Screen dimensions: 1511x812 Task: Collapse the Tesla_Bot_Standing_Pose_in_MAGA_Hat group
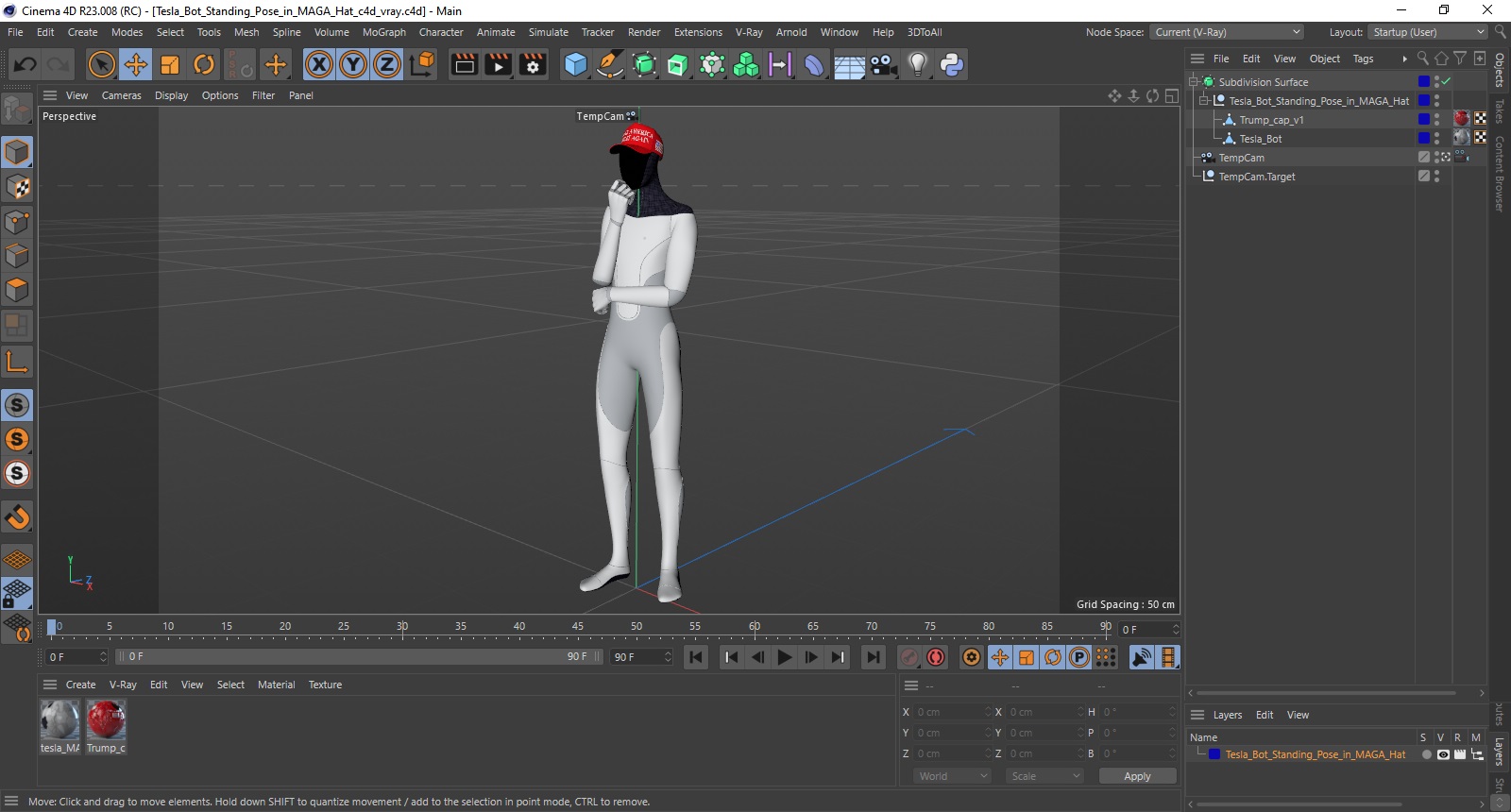tap(1204, 101)
